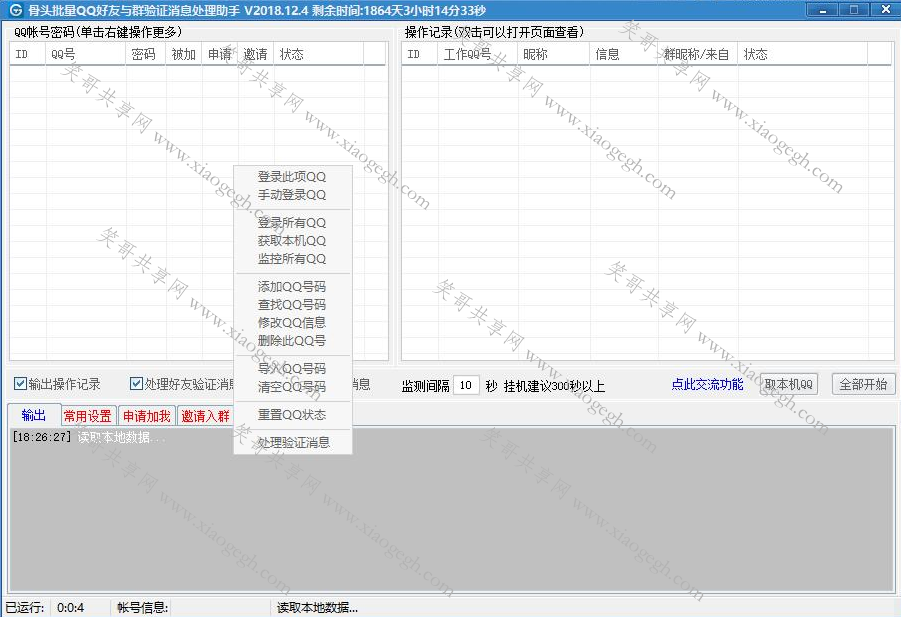This screenshot has width=901, height=617.
Task: Click the 申请 column header
Action: coord(220,54)
